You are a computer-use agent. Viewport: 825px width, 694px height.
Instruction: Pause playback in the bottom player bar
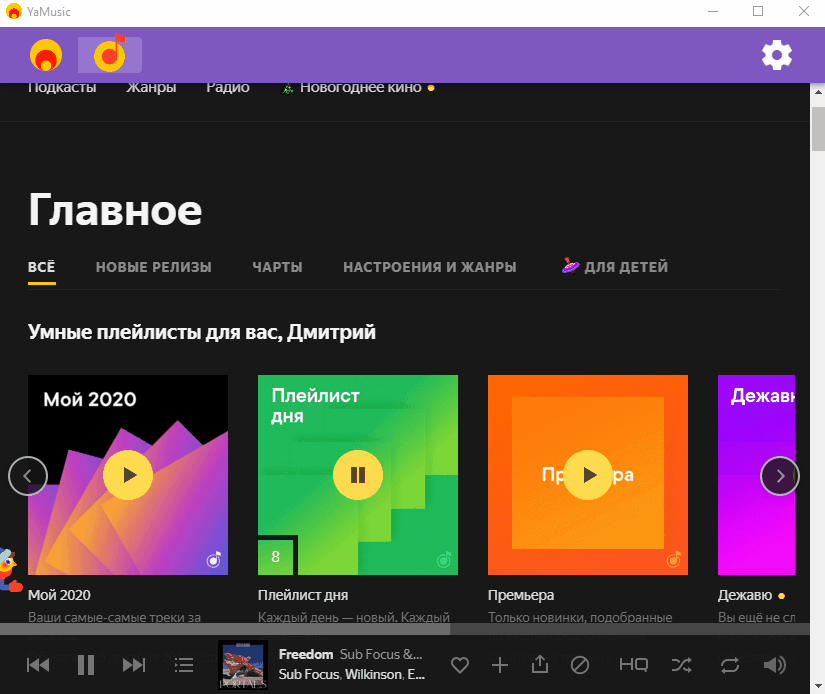86,665
